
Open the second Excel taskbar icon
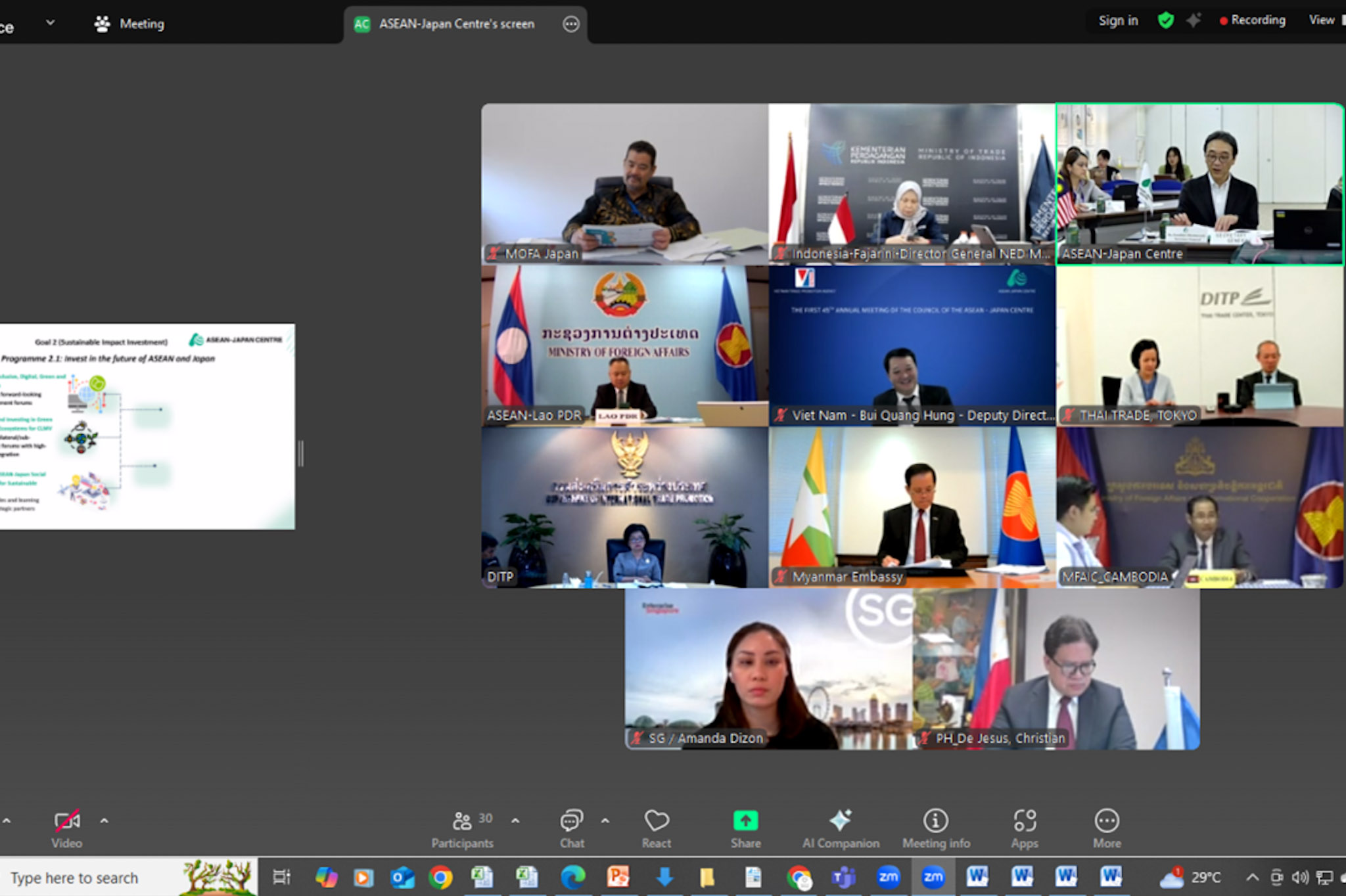click(x=526, y=877)
